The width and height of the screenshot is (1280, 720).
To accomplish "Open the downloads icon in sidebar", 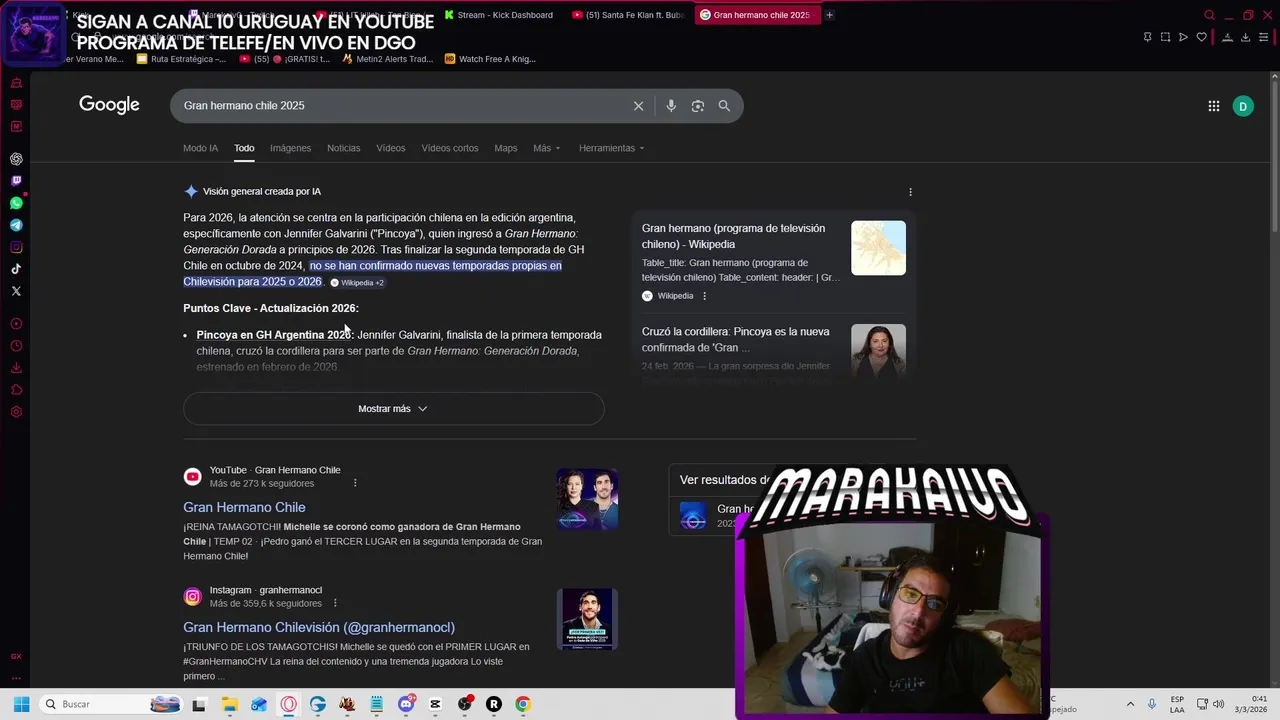I will (x=16, y=368).
